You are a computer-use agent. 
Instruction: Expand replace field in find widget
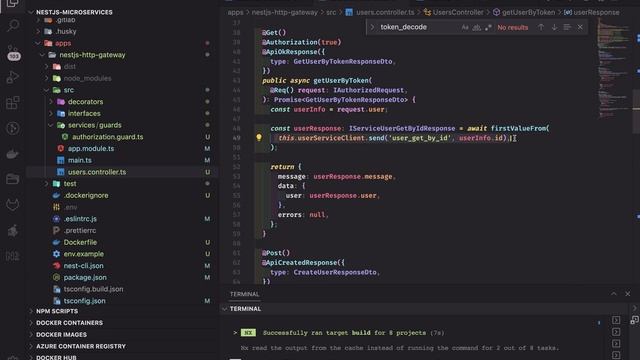tap(372, 27)
